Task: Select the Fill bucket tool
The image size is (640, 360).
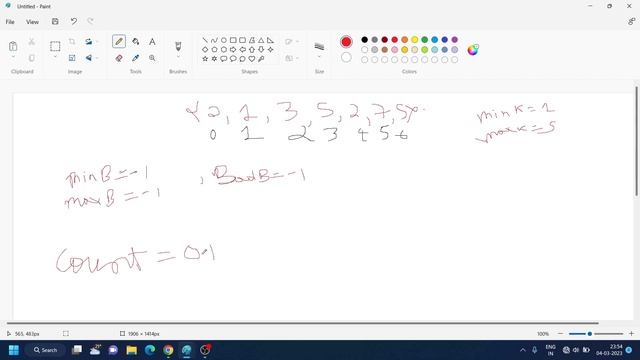Action: [x=136, y=41]
